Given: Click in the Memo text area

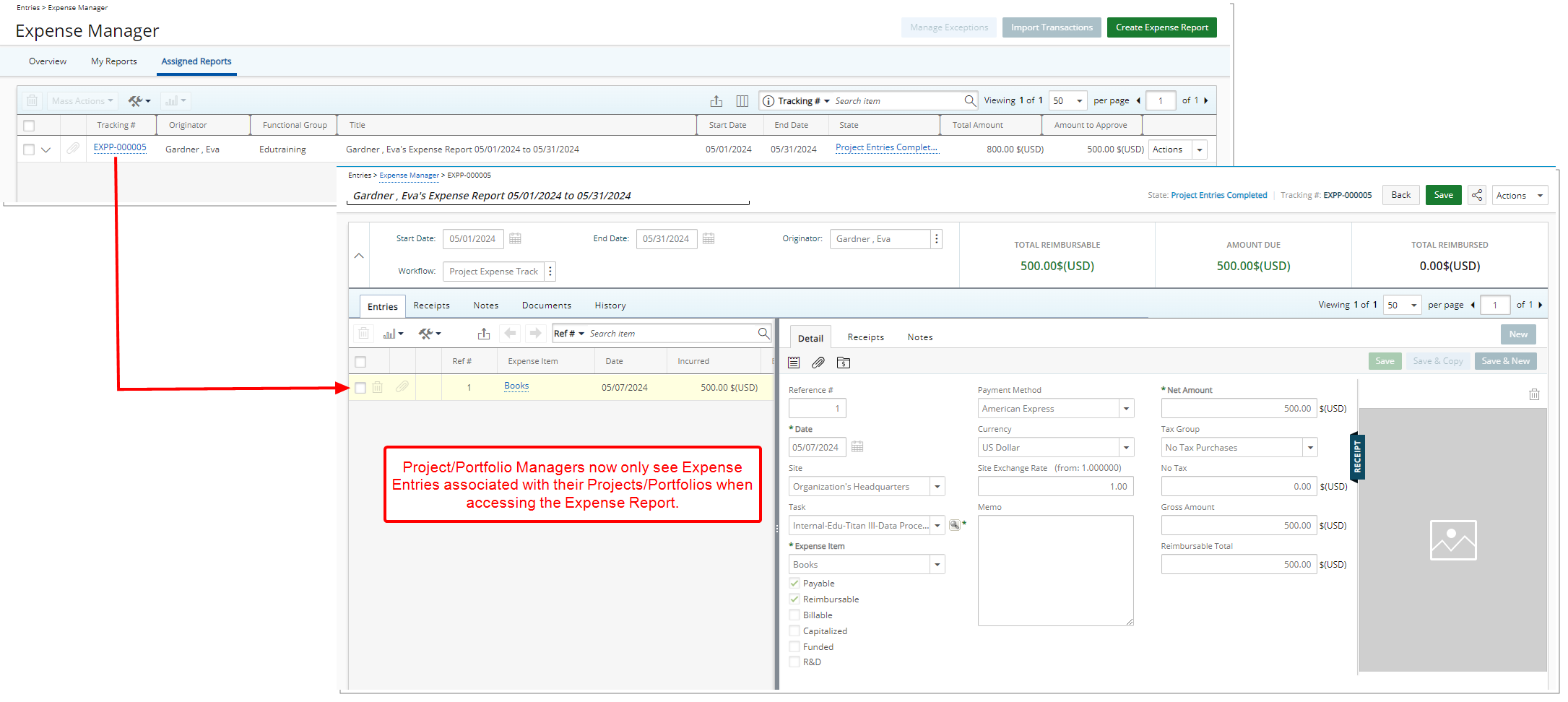Looking at the screenshot, I should 1055,571.
